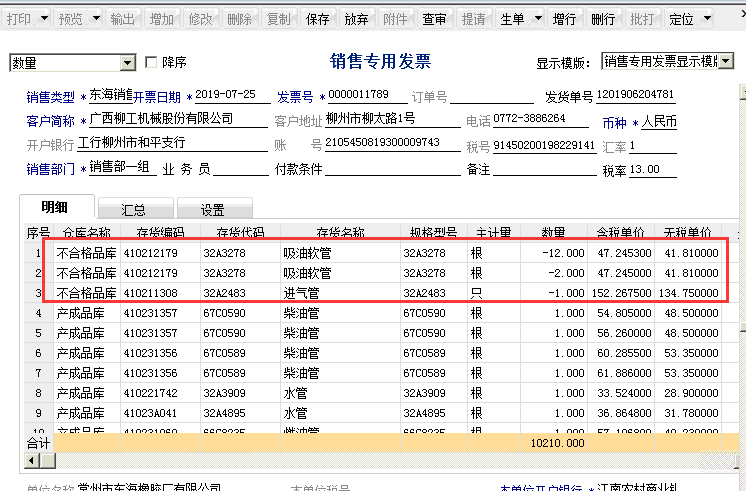Click the 打印 toolbar button
This screenshot has width=746, height=491.
tap(19, 19)
